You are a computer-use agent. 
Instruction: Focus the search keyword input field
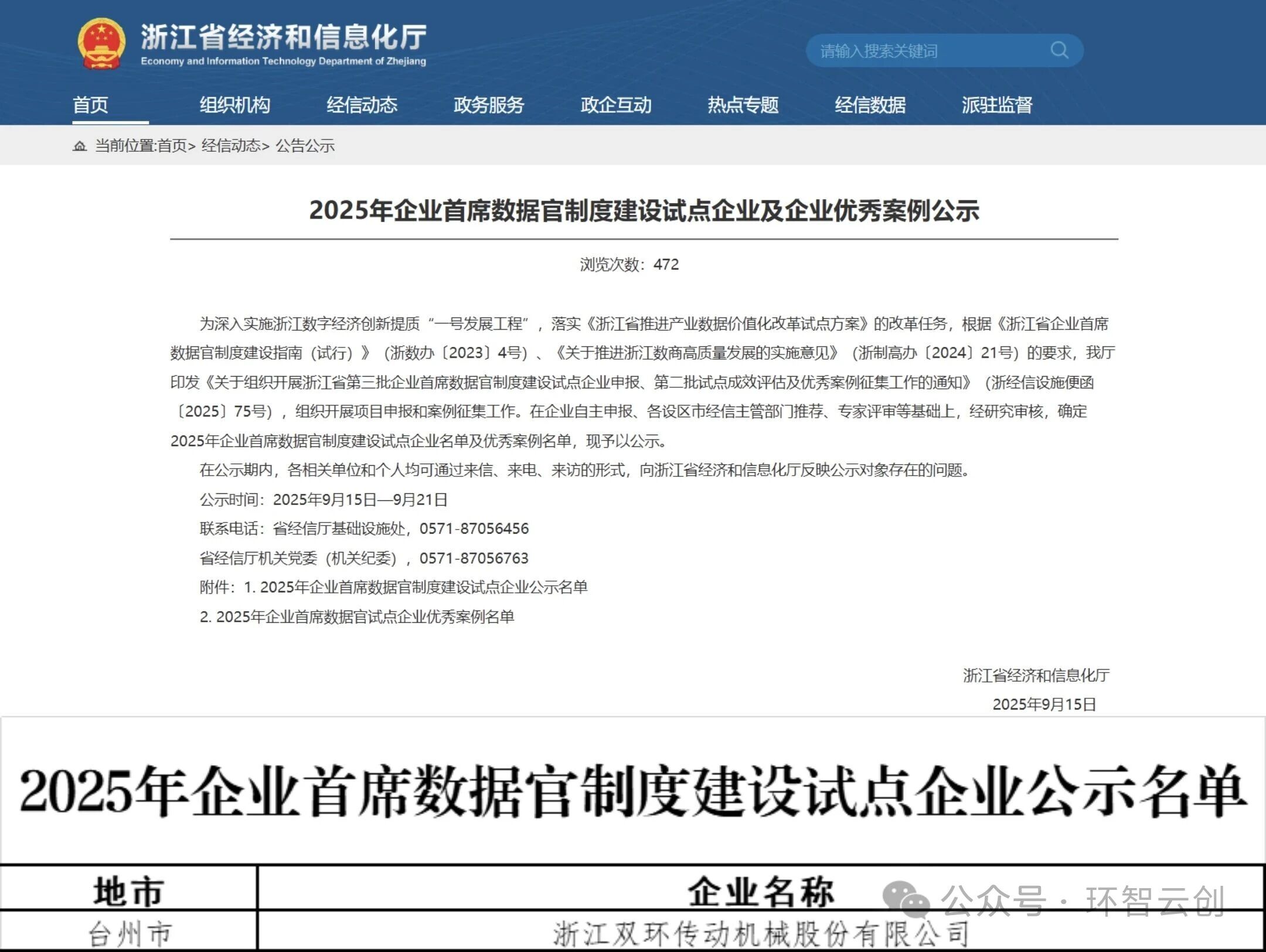pos(926,51)
